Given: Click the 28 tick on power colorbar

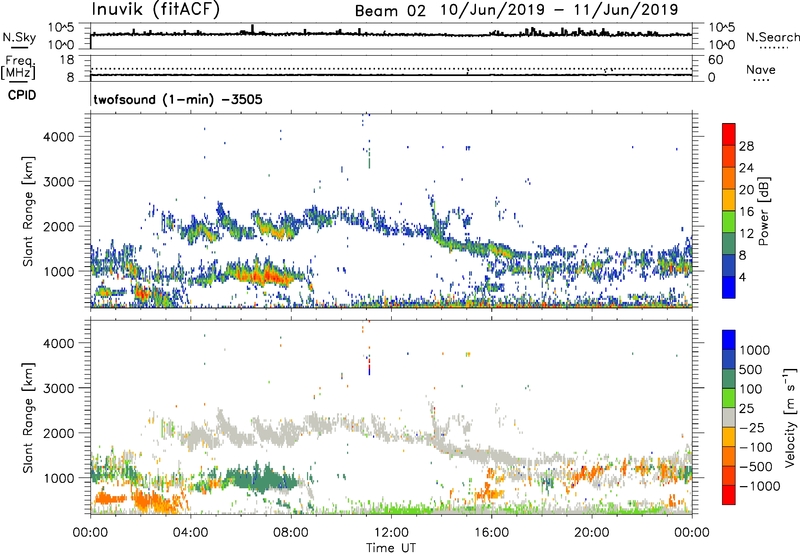Looking at the screenshot, I should [746, 146].
